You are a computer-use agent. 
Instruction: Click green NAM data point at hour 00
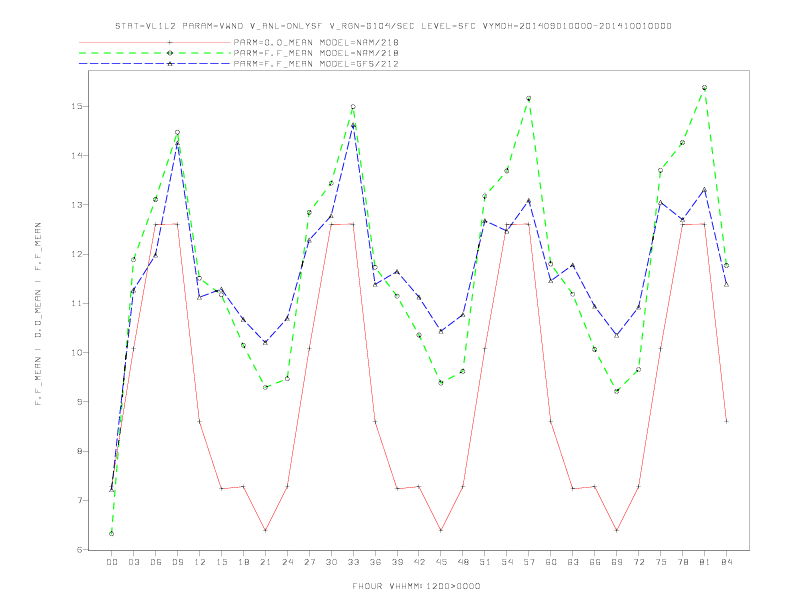[x=112, y=533]
